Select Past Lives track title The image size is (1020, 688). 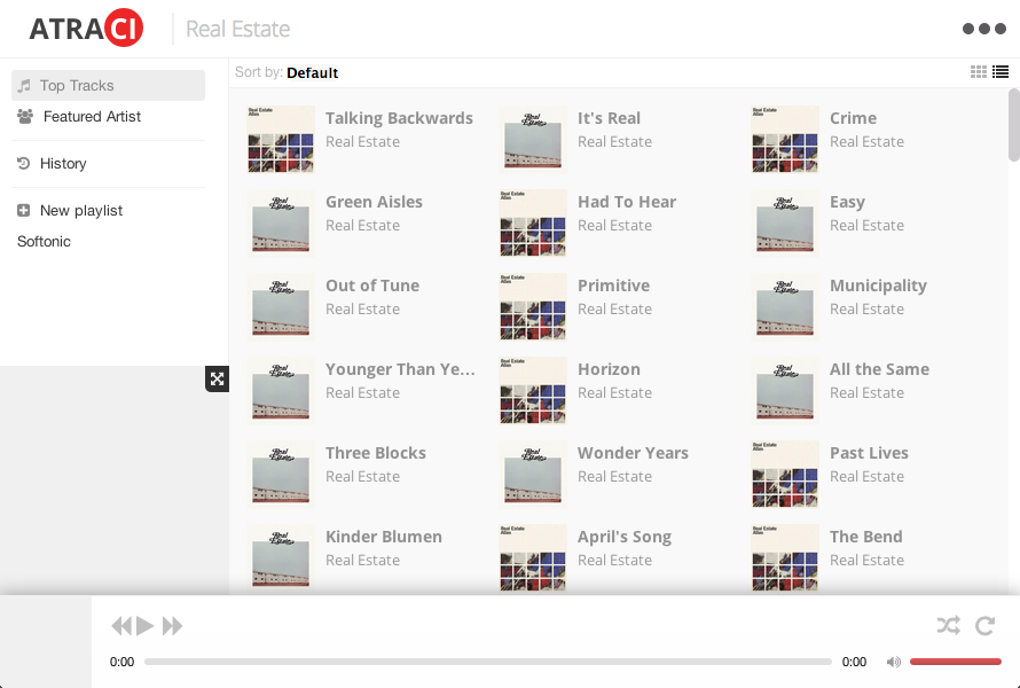point(869,453)
